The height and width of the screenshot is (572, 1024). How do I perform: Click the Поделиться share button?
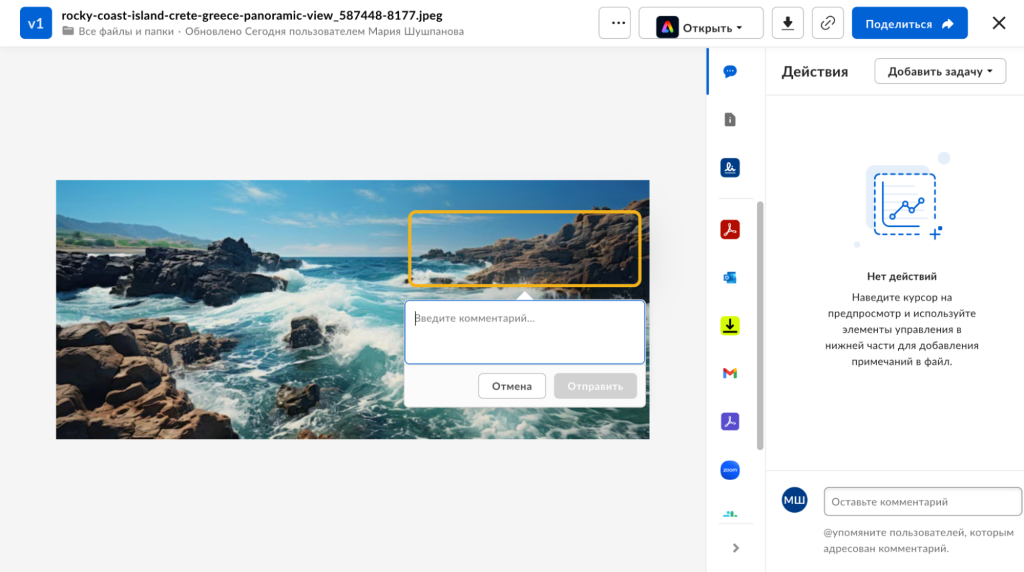909,23
